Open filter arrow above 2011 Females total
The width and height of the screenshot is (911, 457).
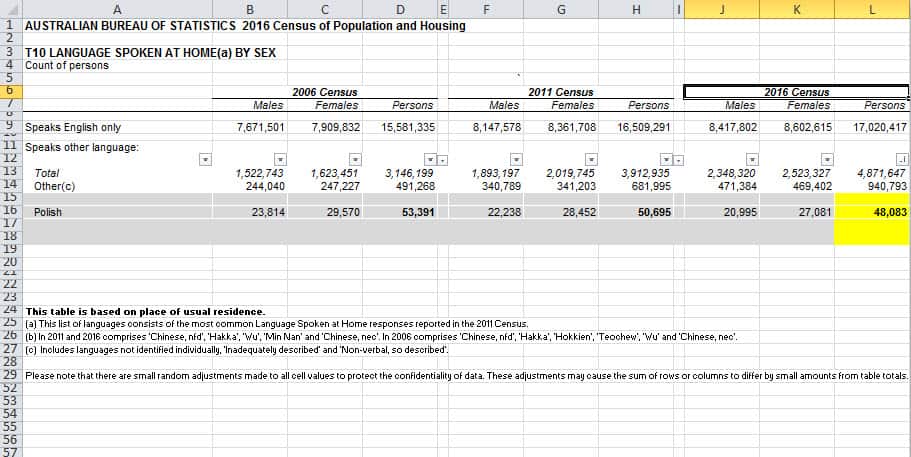click(x=591, y=159)
